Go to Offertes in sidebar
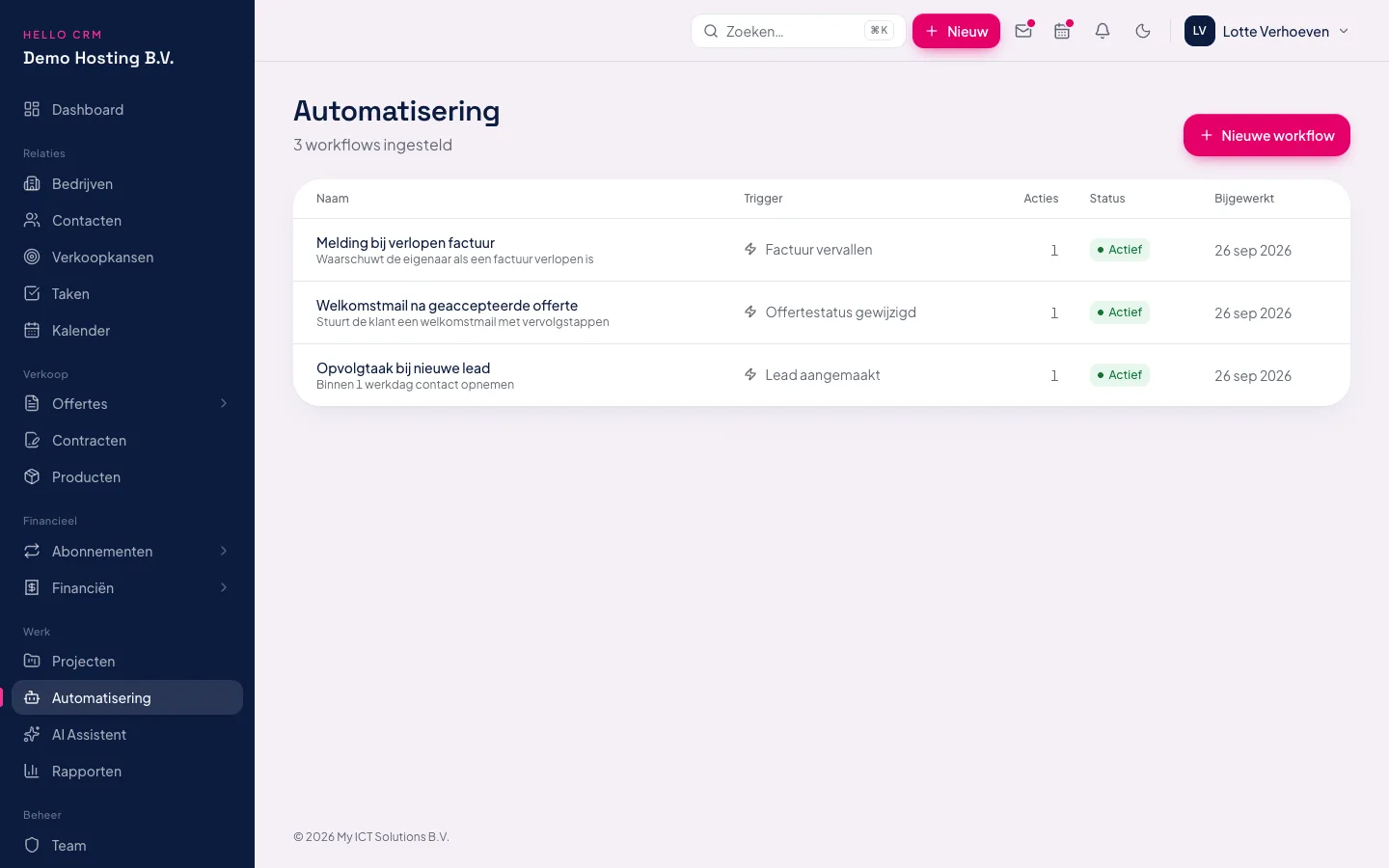This screenshot has height=868, width=1389. [x=127, y=403]
